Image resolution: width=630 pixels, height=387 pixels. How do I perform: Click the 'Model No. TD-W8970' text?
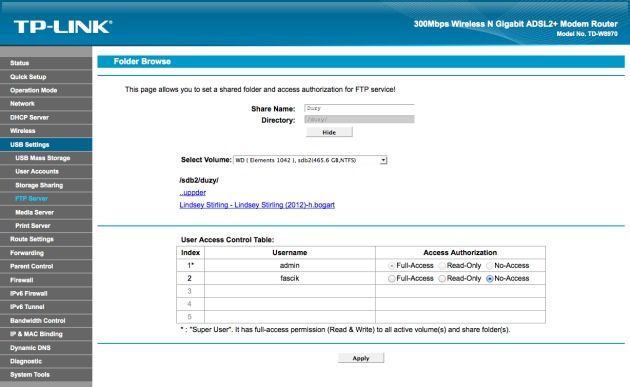point(587,34)
